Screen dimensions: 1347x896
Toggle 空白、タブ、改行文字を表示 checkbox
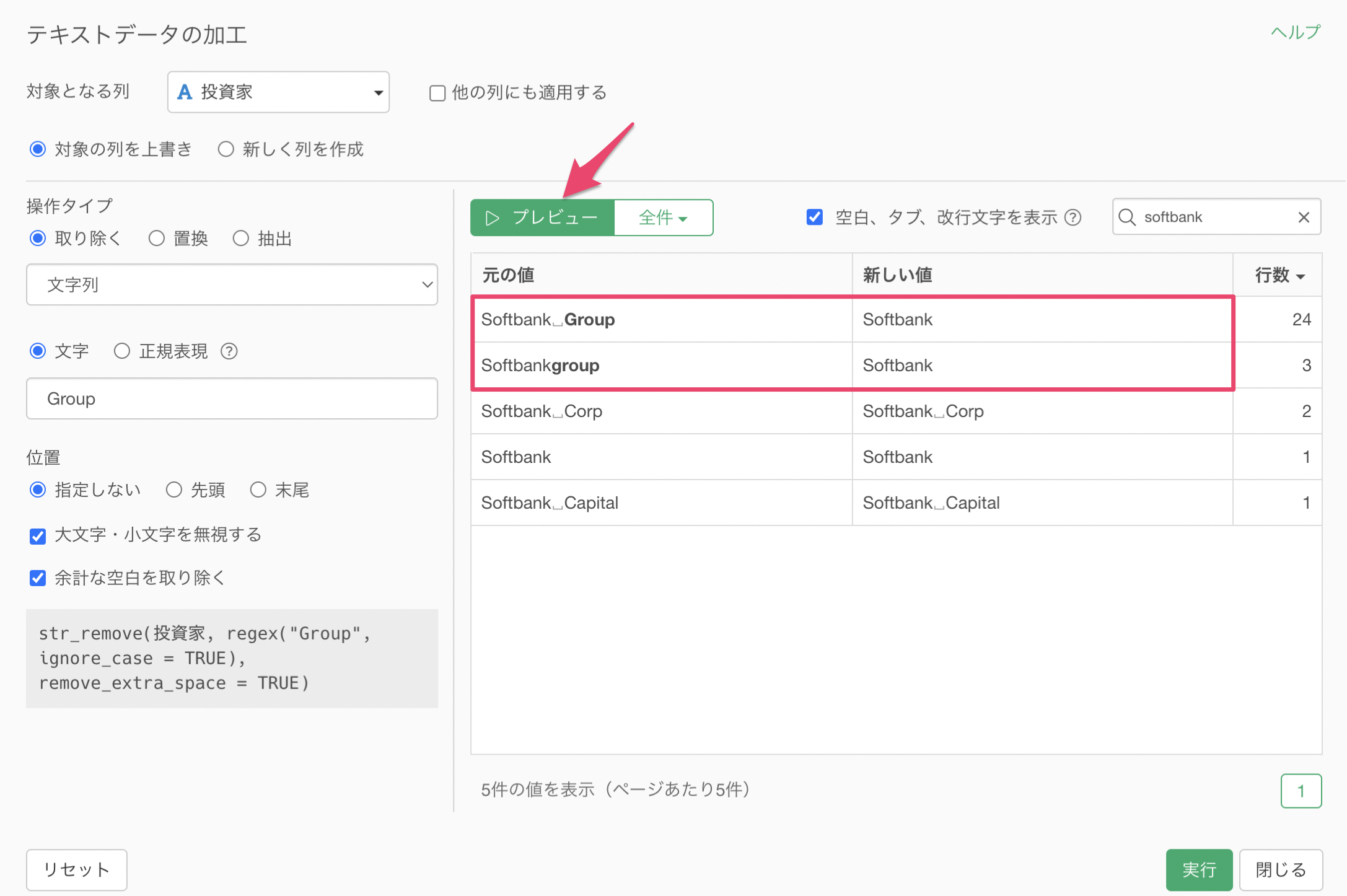(815, 217)
